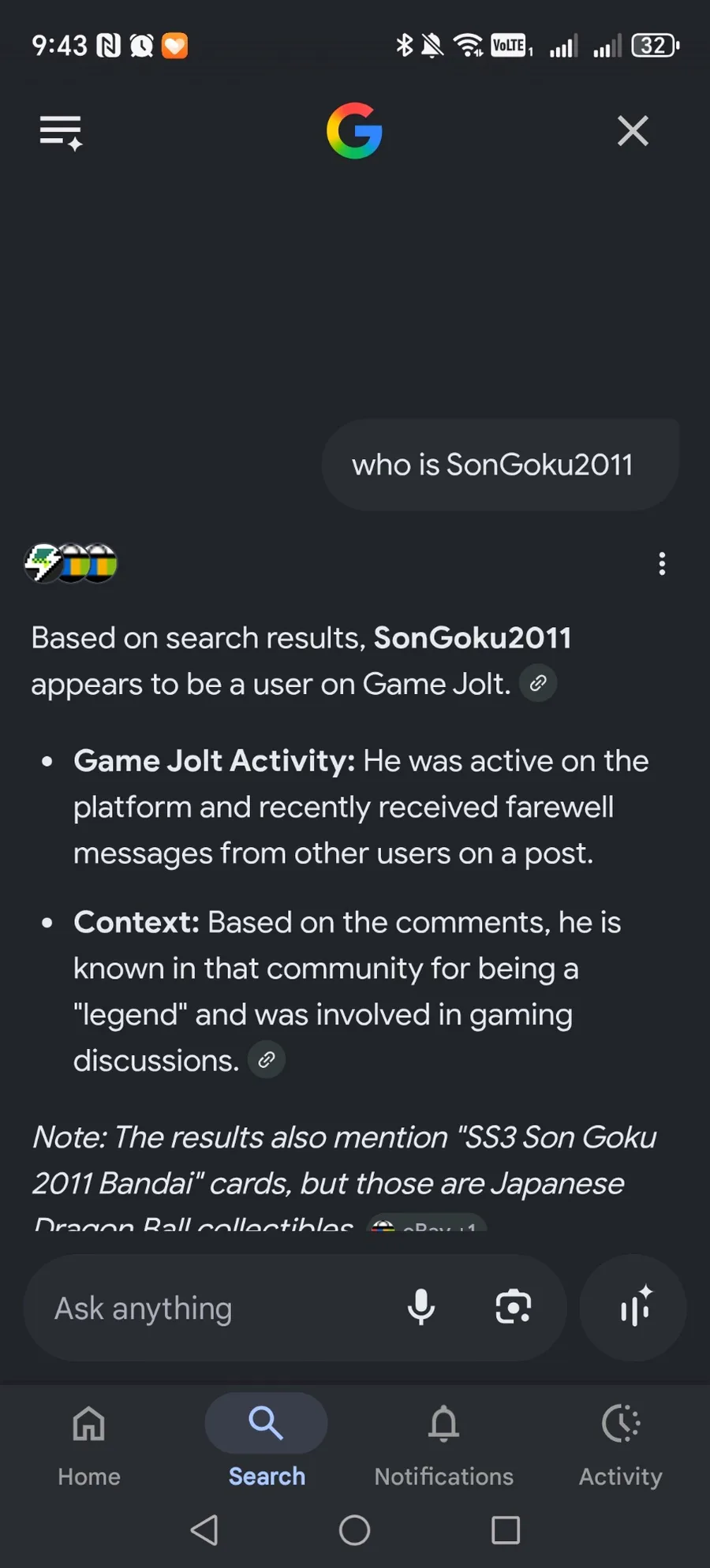
Task: Launch the live voice conversation button
Action: (x=633, y=1308)
